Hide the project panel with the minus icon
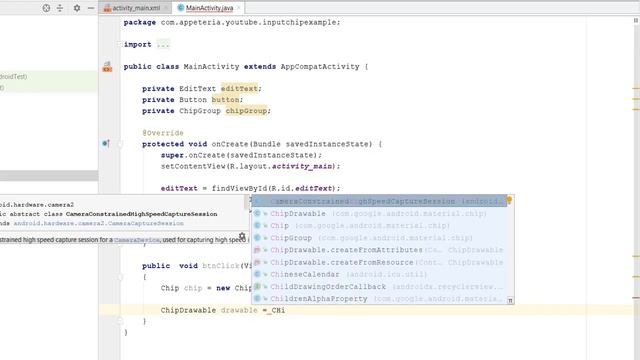 (x=91, y=8)
